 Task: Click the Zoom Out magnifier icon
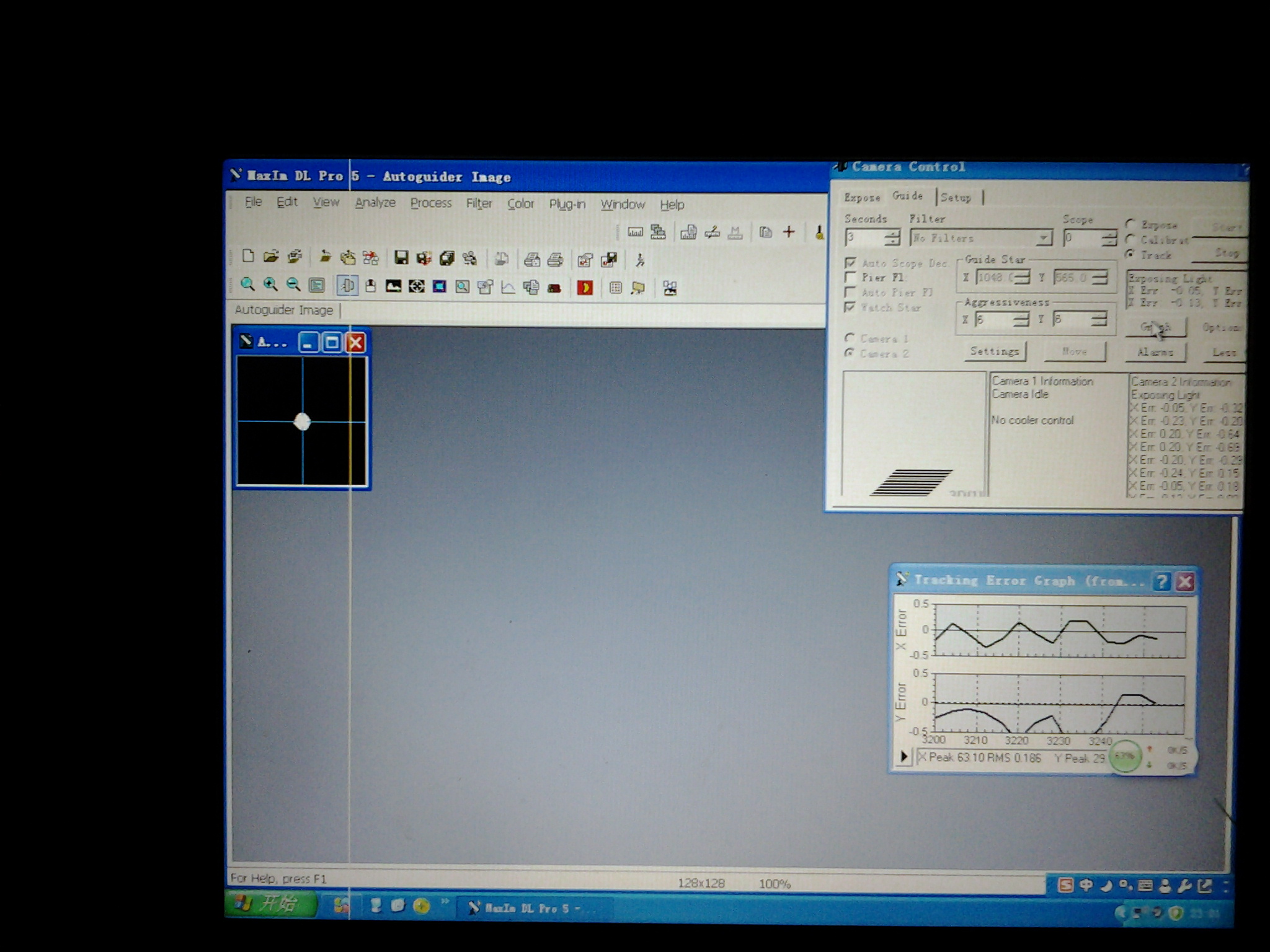coord(293,285)
